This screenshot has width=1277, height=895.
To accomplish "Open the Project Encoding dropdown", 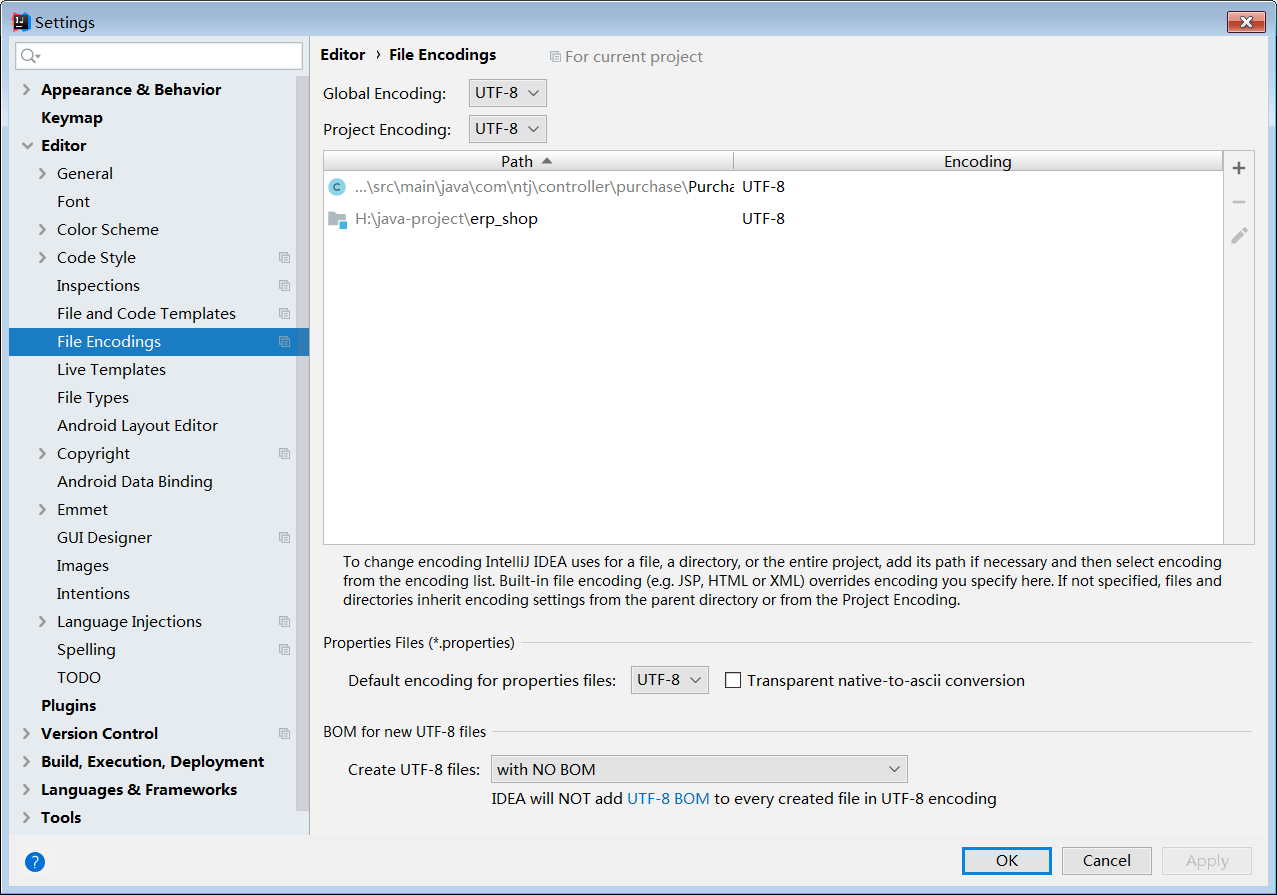I will point(508,129).
